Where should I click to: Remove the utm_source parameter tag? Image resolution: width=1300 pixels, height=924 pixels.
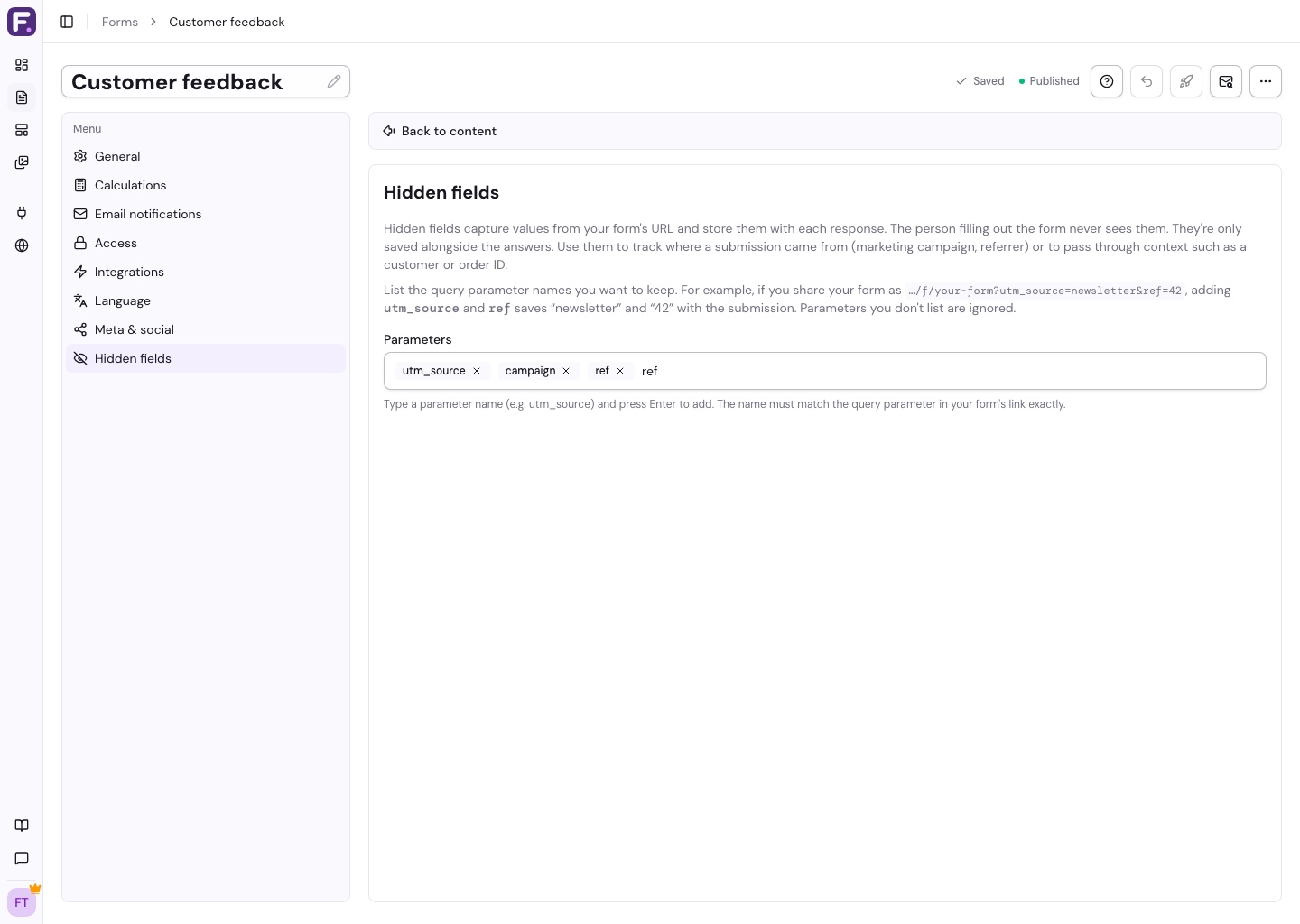[477, 371]
